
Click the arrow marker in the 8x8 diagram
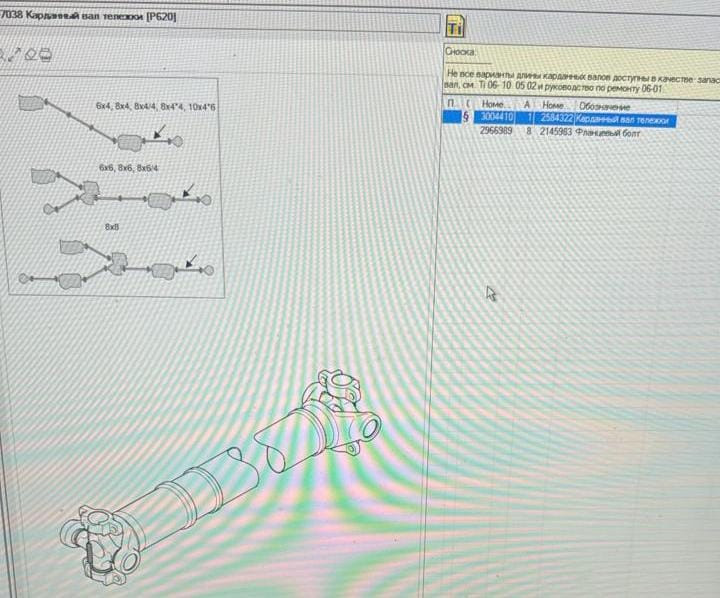coord(193,260)
